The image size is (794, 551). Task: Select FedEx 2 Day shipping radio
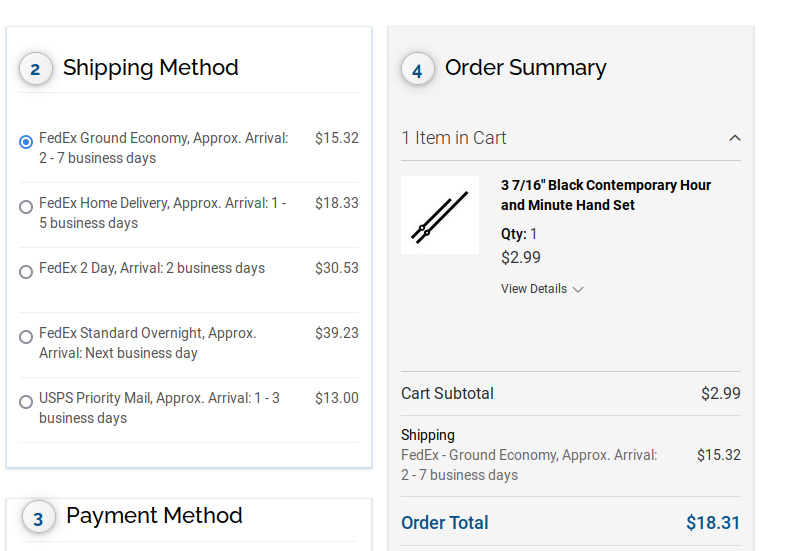[x=26, y=272]
